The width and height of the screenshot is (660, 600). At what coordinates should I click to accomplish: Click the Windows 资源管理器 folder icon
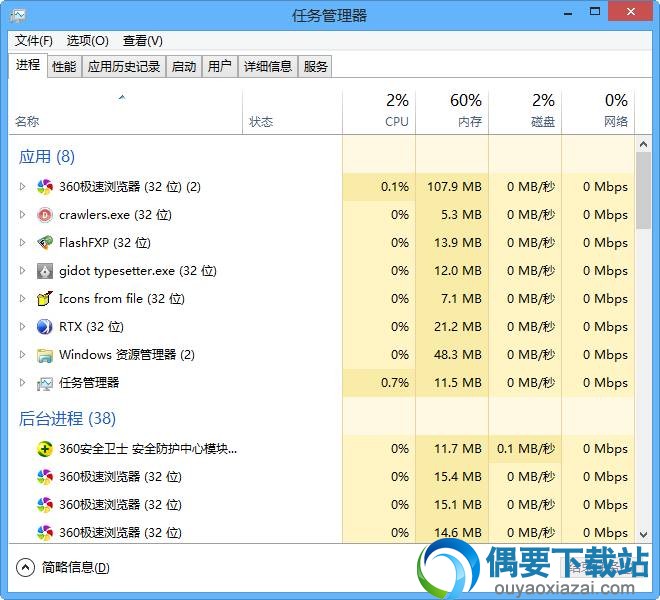click(x=45, y=355)
